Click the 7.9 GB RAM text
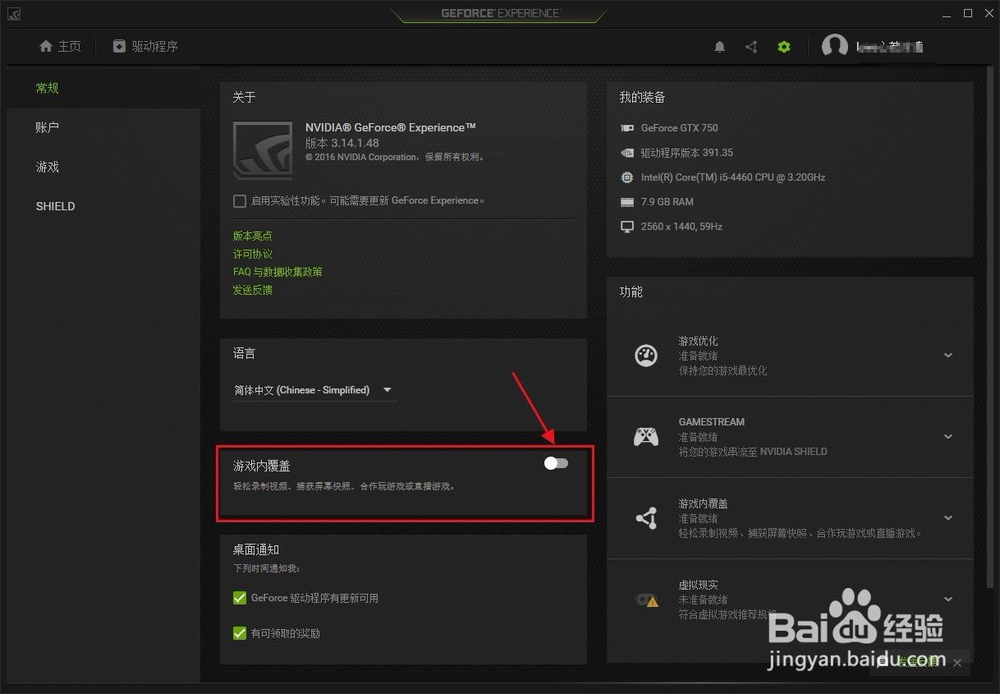The width and height of the screenshot is (1000, 694). (x=667, y=202)
